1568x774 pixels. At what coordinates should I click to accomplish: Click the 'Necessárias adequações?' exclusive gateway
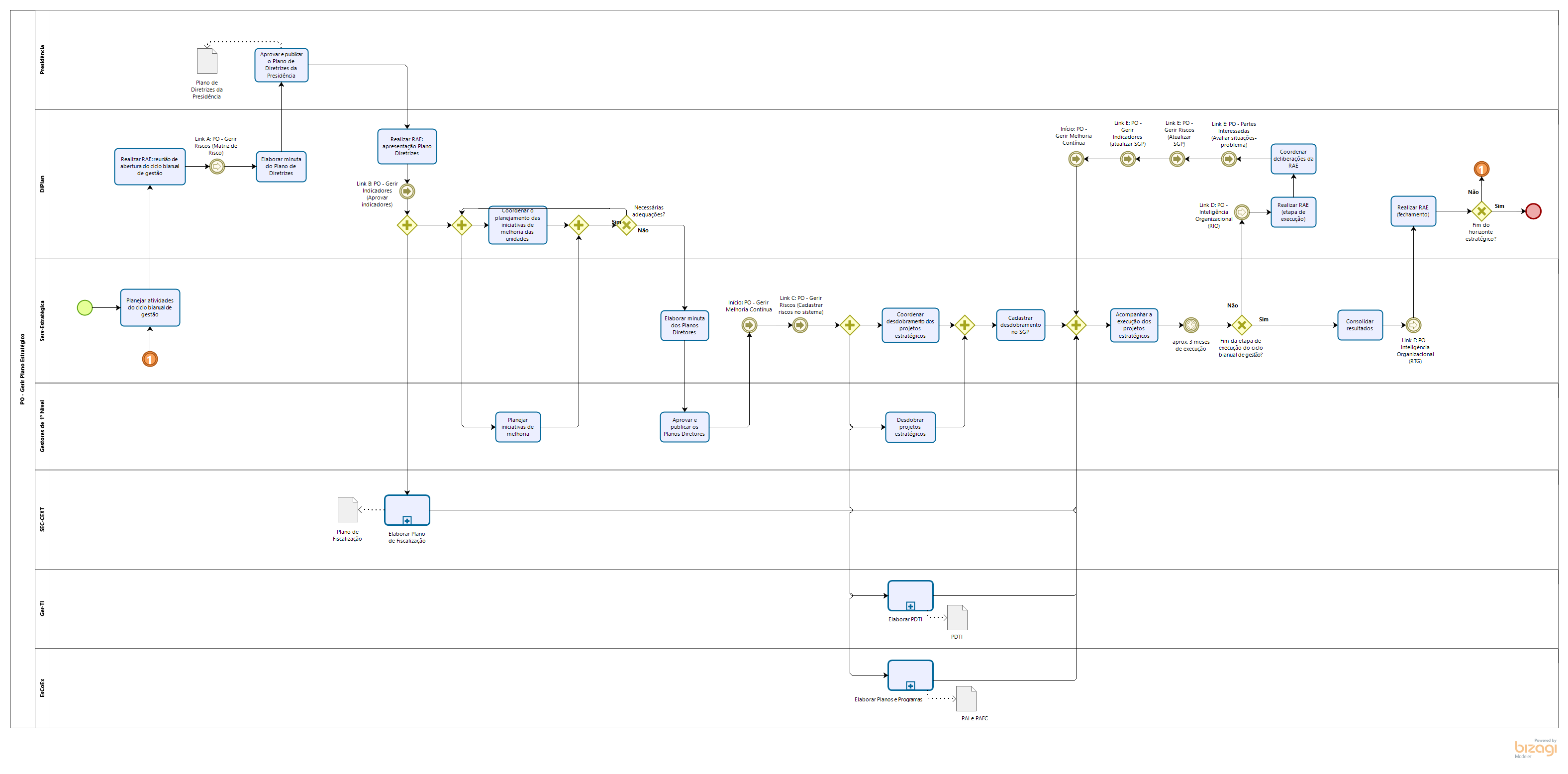point(626,225)
